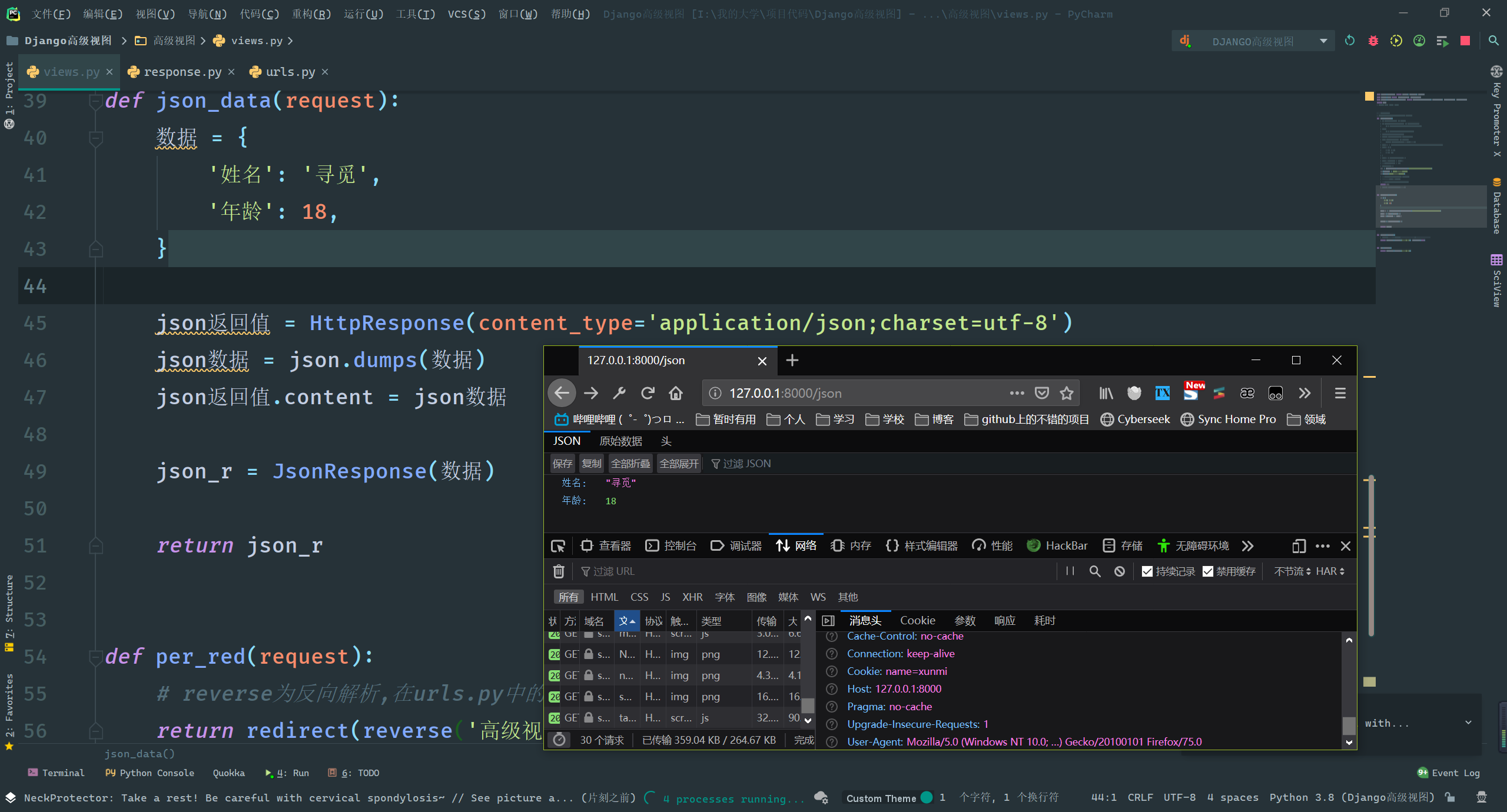Expand the 不节流 throttling dropdown

click(x=1292, y=571)
